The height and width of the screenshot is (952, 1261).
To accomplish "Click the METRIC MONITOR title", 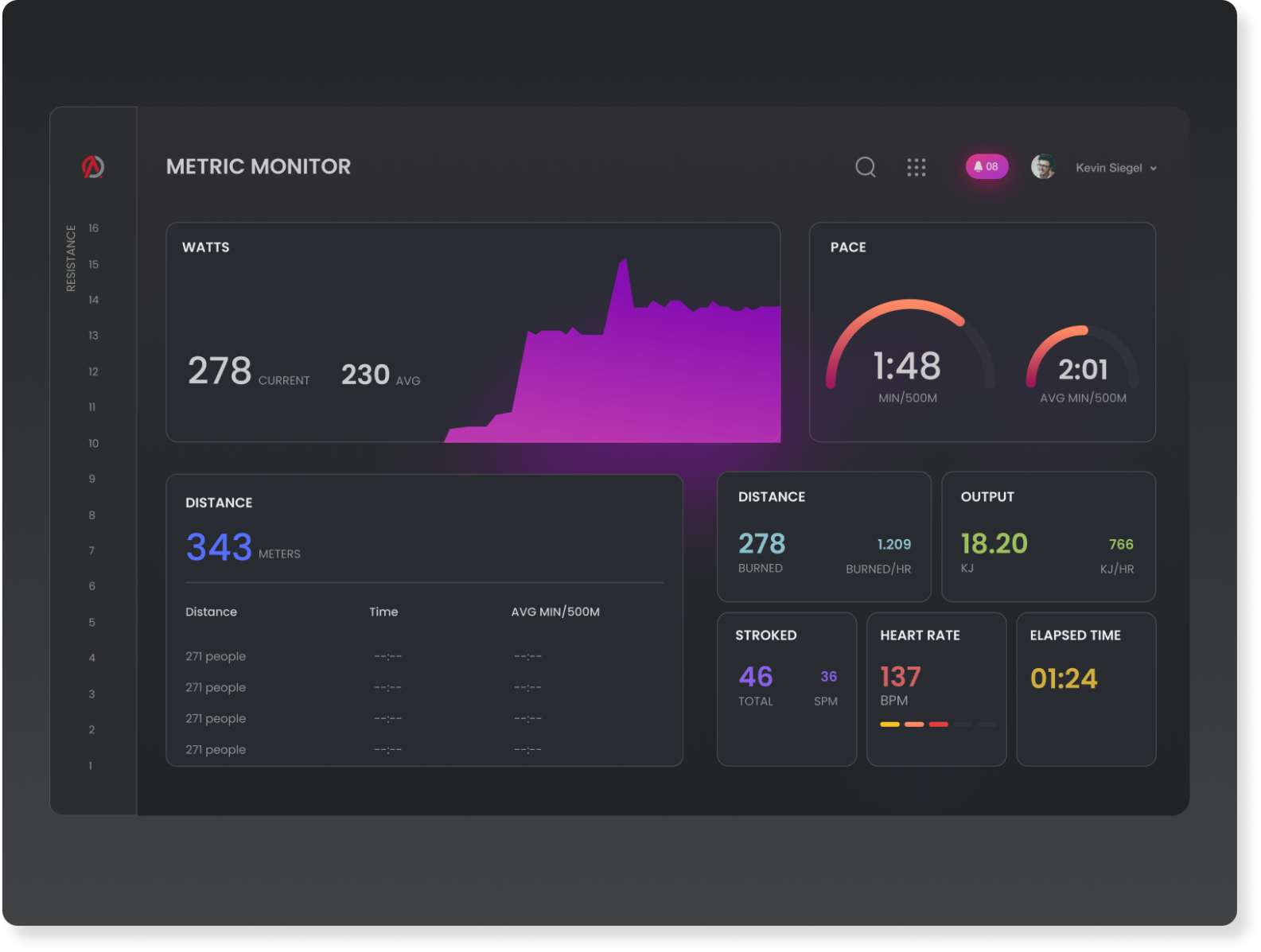I will (259, 166).
